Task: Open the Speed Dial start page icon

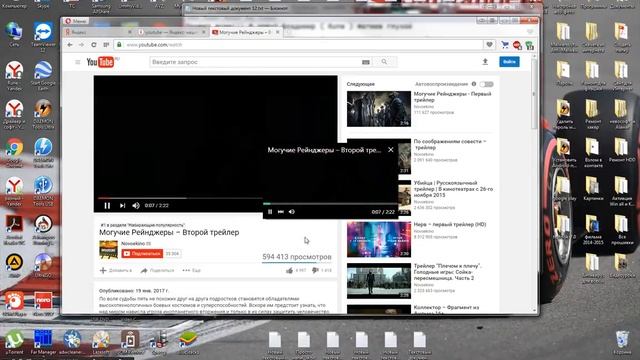Action: pyautogui.click(x=106, y=45)
